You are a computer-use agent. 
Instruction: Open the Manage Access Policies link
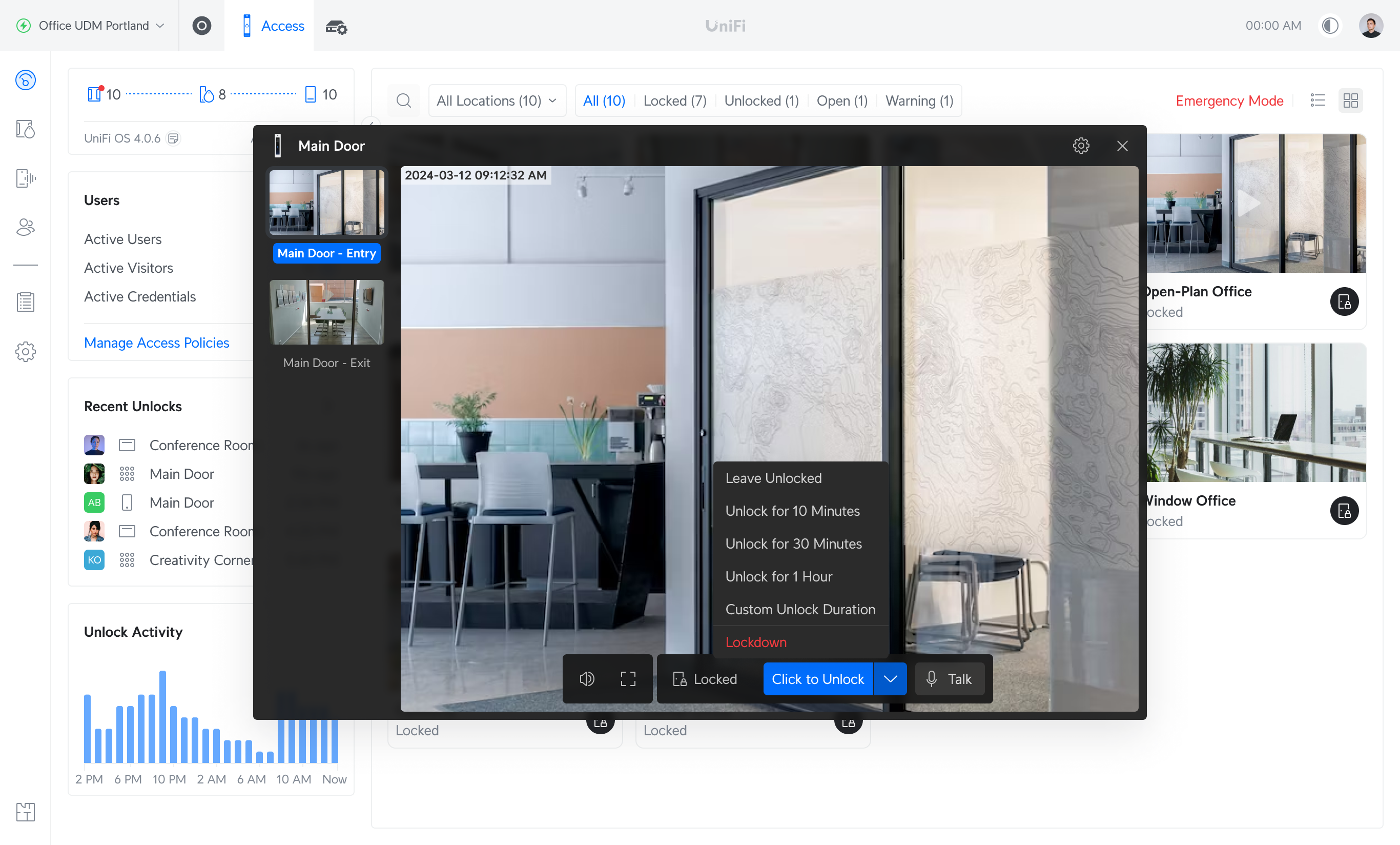156,343
